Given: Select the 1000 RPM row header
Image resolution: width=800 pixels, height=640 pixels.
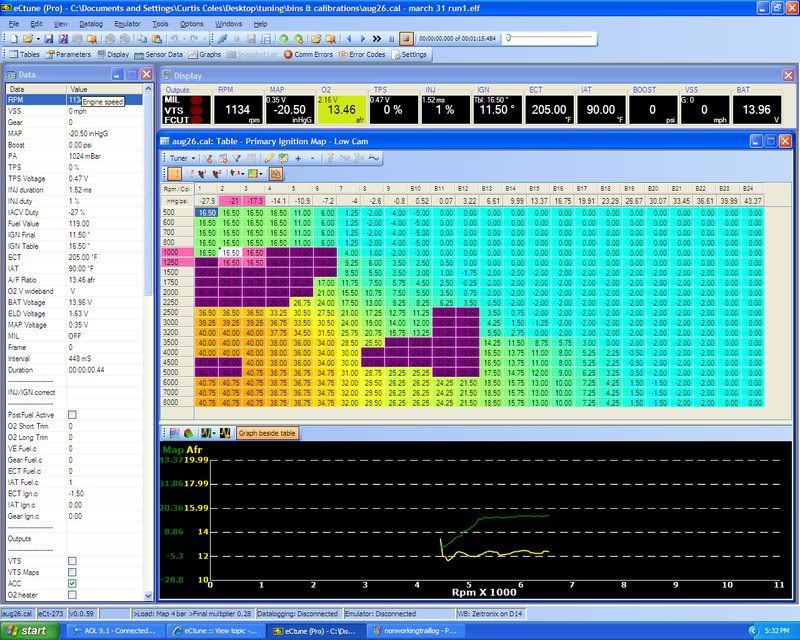Looking at the screenshot, I should click(x=177, y=253).
